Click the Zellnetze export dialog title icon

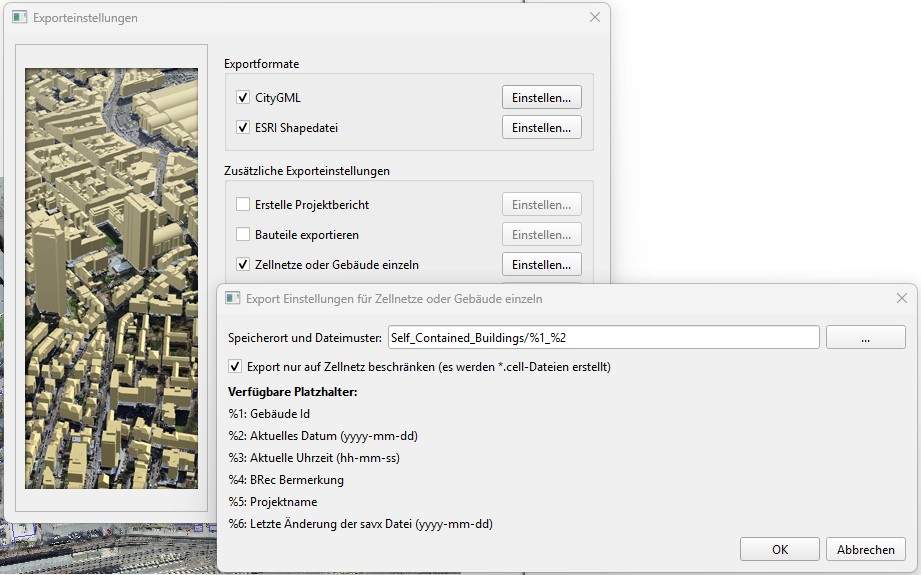tap(233, 298)
